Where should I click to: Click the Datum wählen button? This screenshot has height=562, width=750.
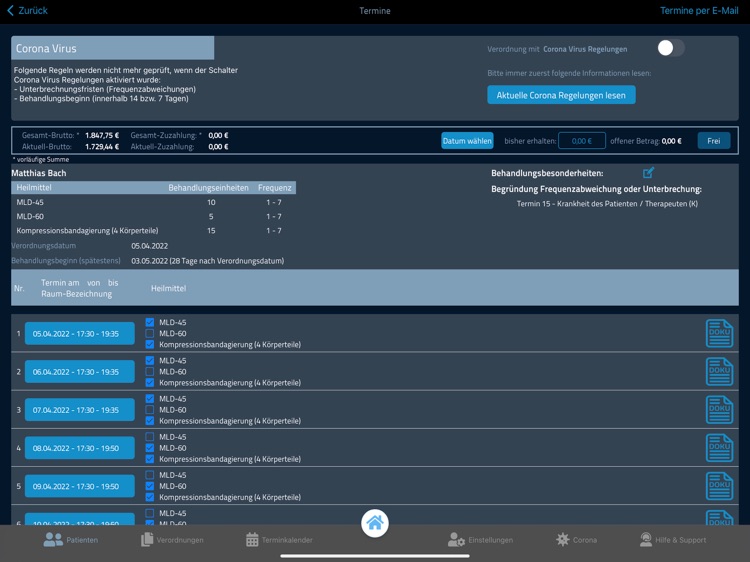point(467,141)
